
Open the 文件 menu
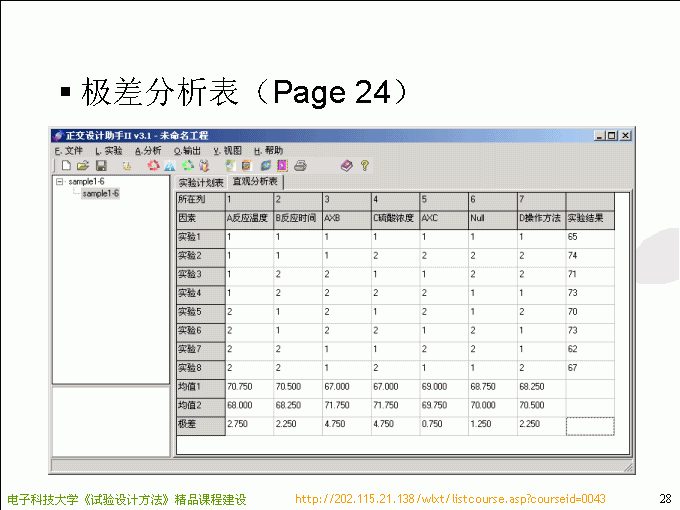pyautogui.click(x=68, y=150)
